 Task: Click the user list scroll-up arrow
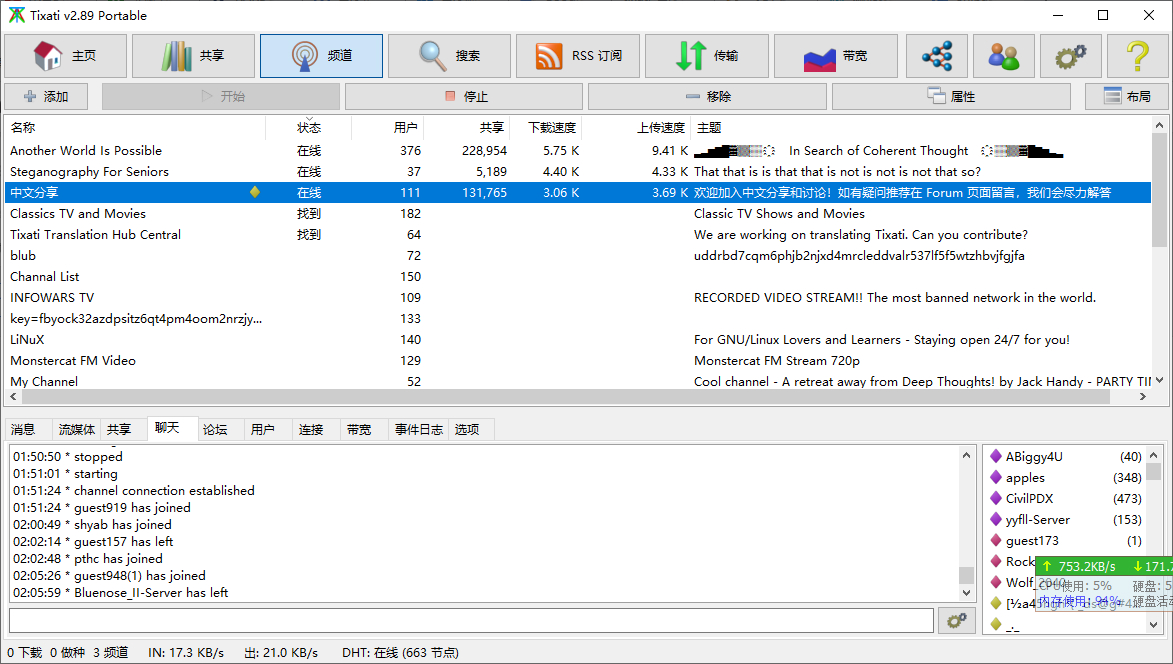coord(1154,455)
